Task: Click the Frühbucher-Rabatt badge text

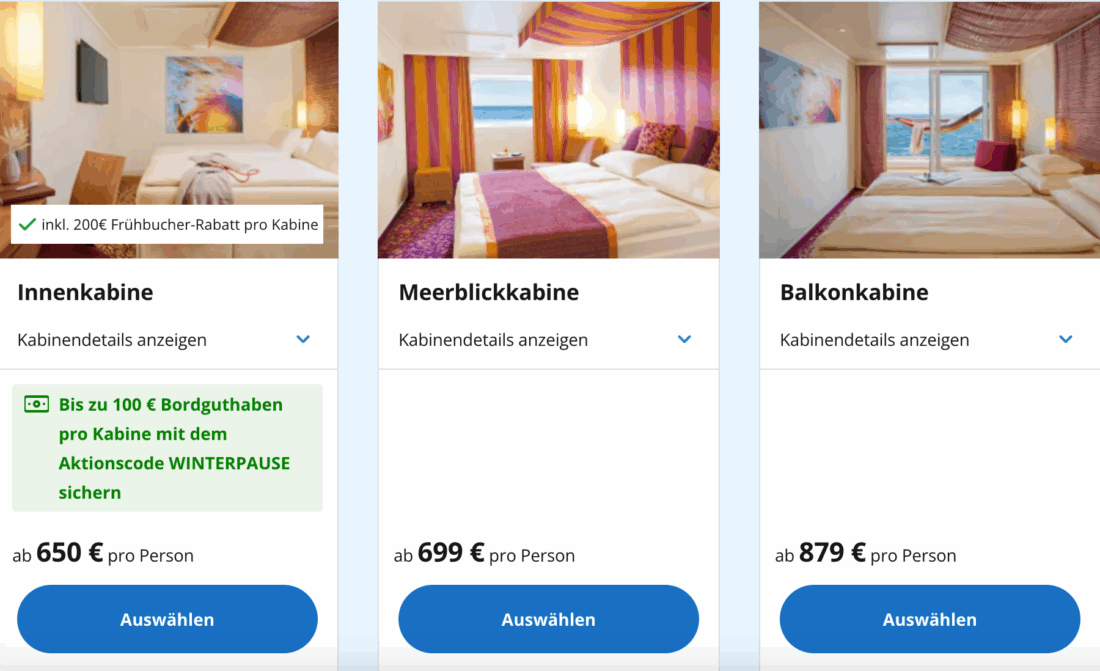Action: [180, 225]
